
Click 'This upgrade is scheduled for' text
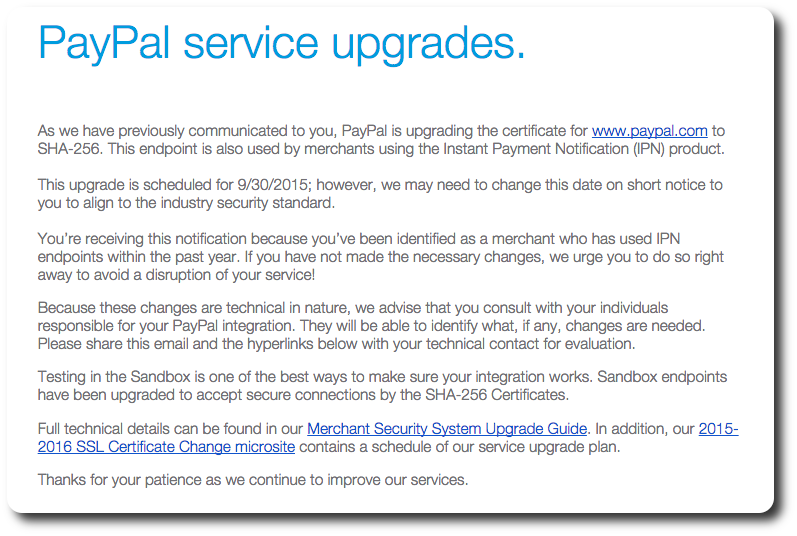136,185
